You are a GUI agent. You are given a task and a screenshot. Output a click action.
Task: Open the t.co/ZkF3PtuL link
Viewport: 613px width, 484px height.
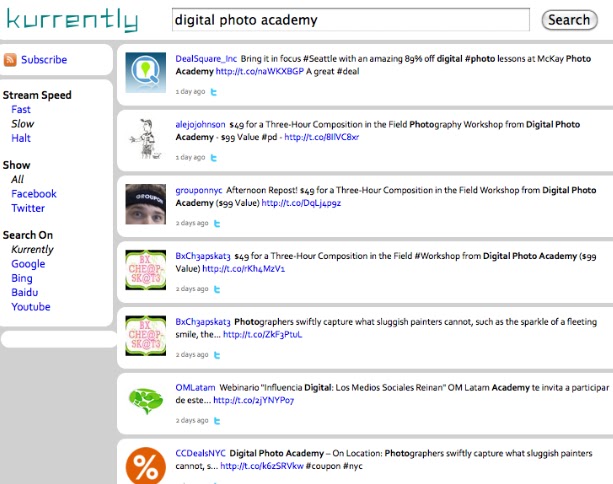tap(262, 334)
